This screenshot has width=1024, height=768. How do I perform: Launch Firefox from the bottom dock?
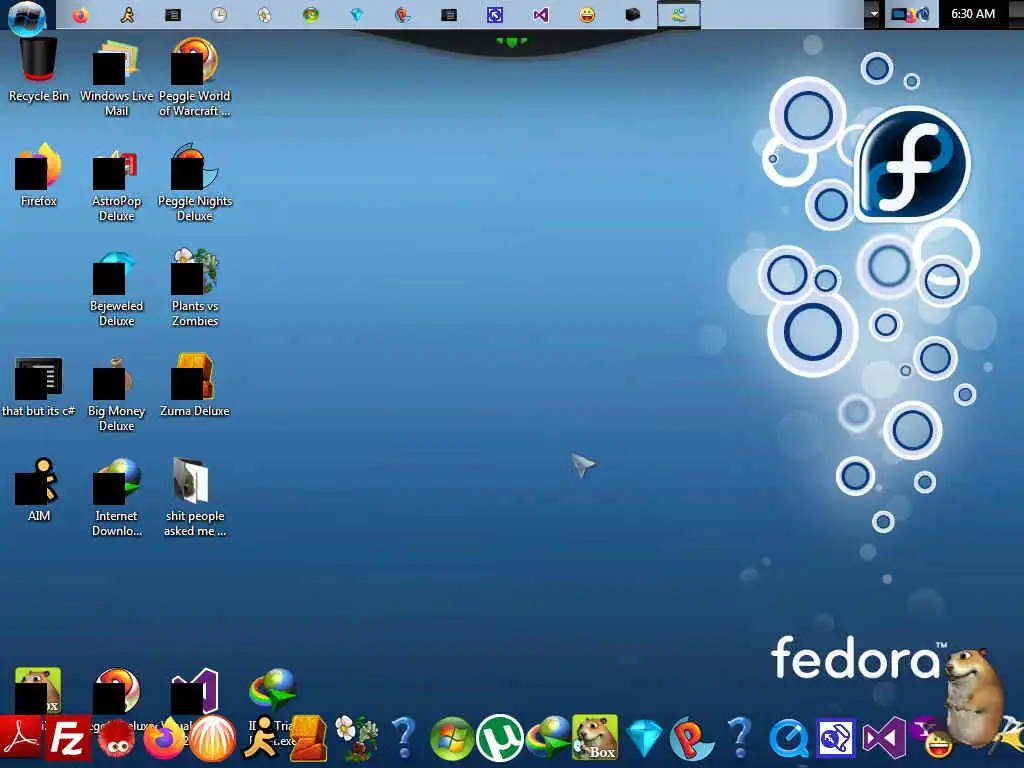tap(163, 739)
